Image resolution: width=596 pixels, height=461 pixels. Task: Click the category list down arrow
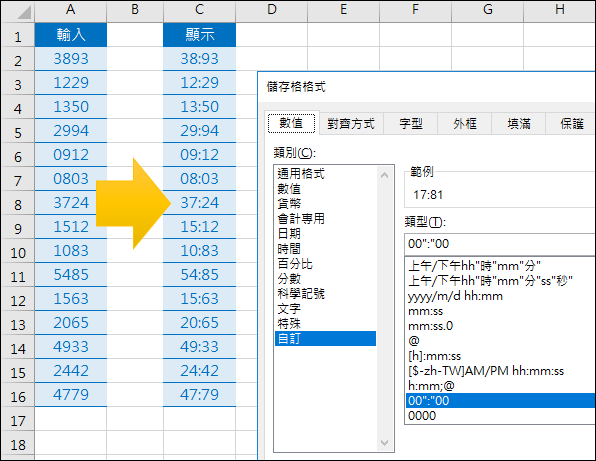pos(384,443)
